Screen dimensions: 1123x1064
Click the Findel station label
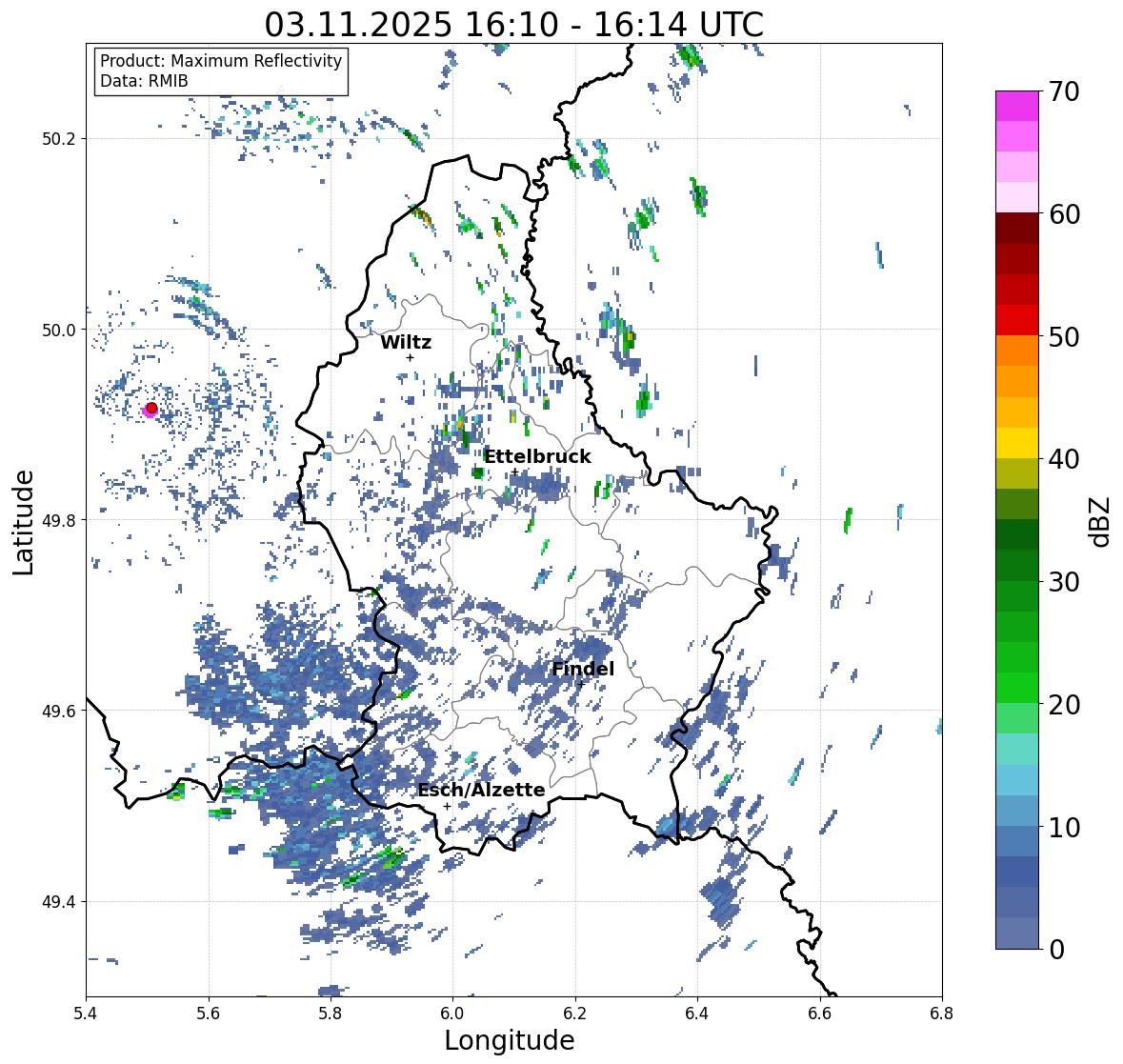tap(583, 669)
